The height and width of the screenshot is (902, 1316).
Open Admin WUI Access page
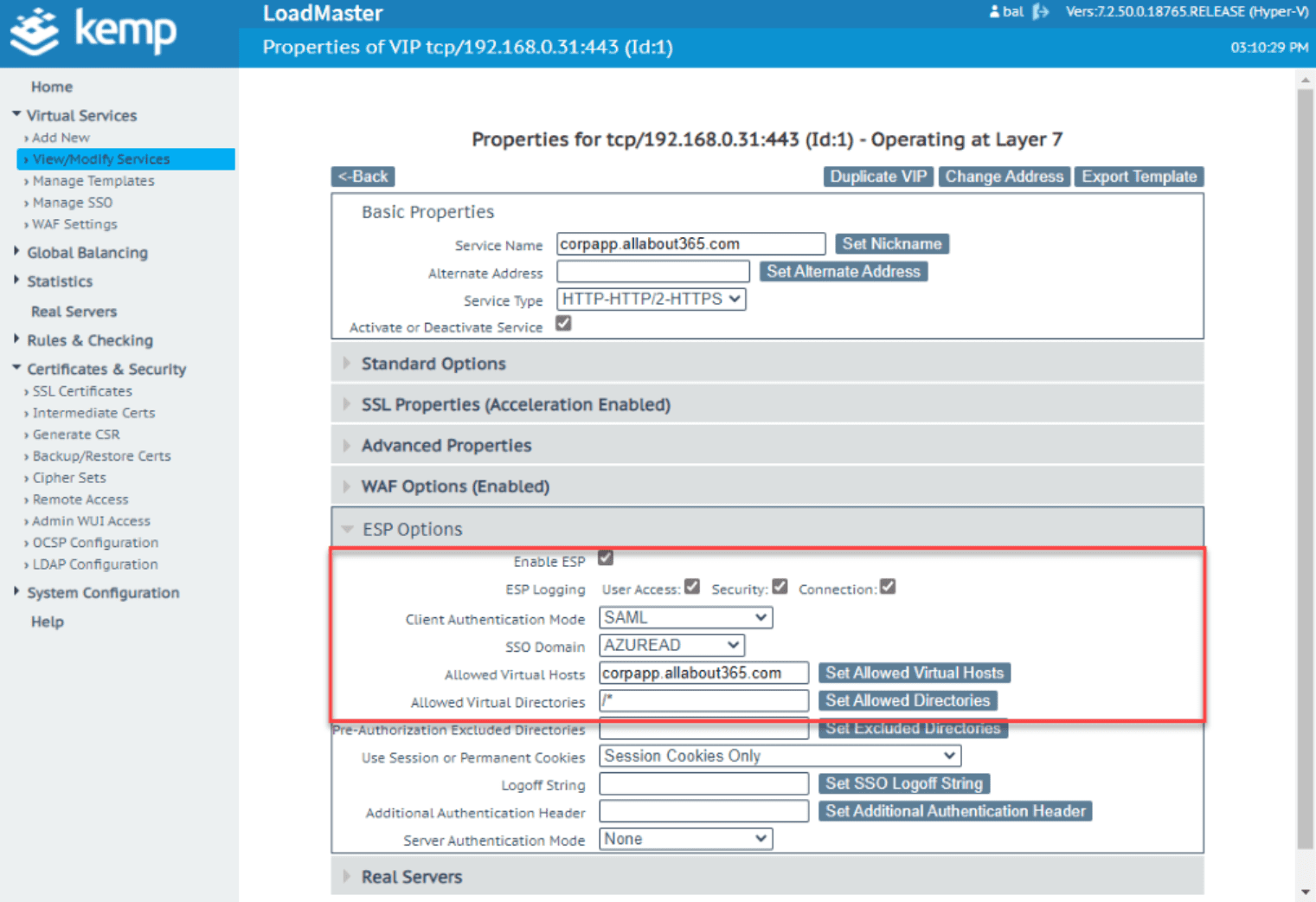pos(91,521)
